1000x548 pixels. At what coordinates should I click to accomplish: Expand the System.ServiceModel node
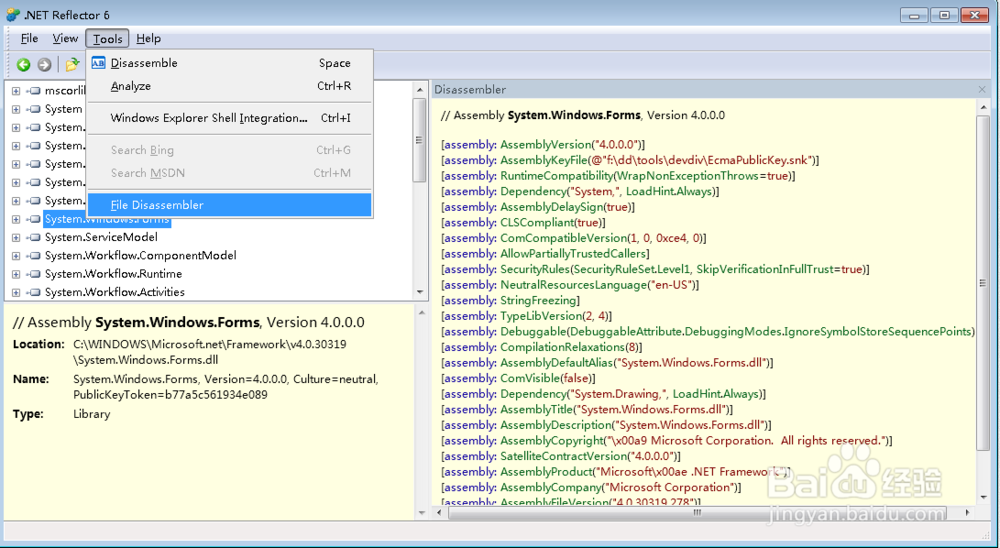point(16,237)
